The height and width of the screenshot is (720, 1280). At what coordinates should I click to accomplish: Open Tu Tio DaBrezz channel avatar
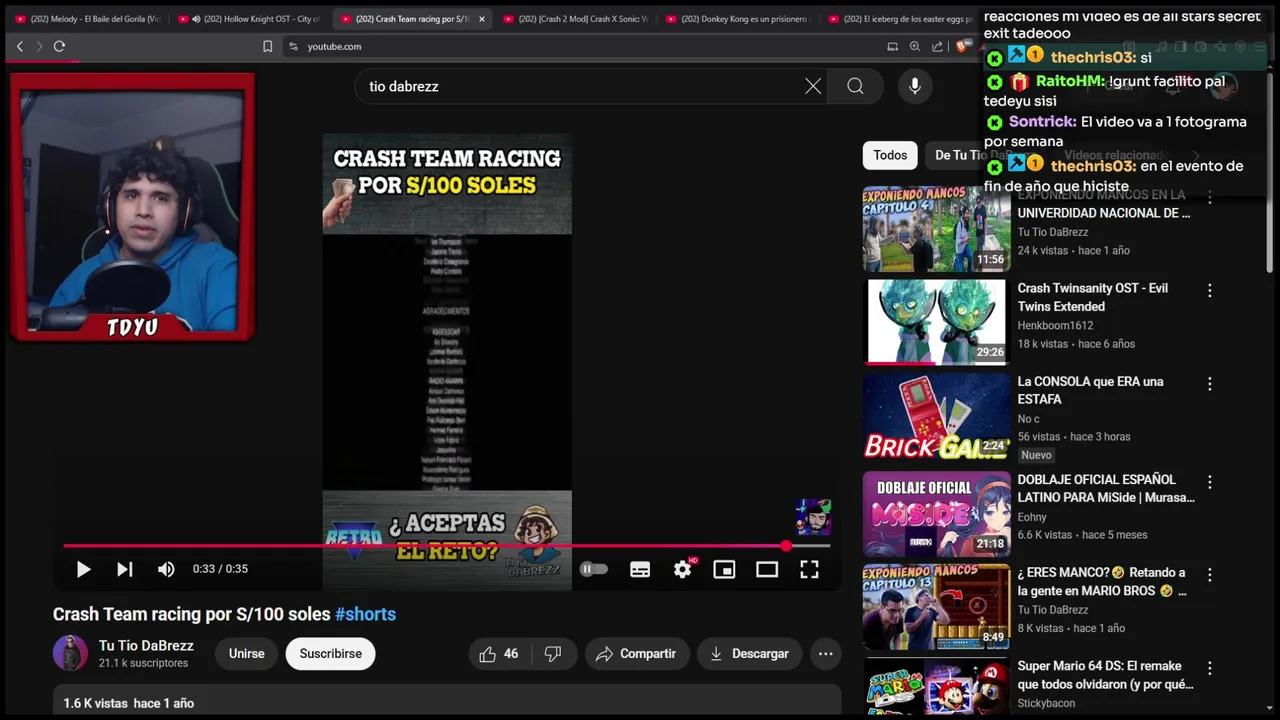click(x=70, y=653)
